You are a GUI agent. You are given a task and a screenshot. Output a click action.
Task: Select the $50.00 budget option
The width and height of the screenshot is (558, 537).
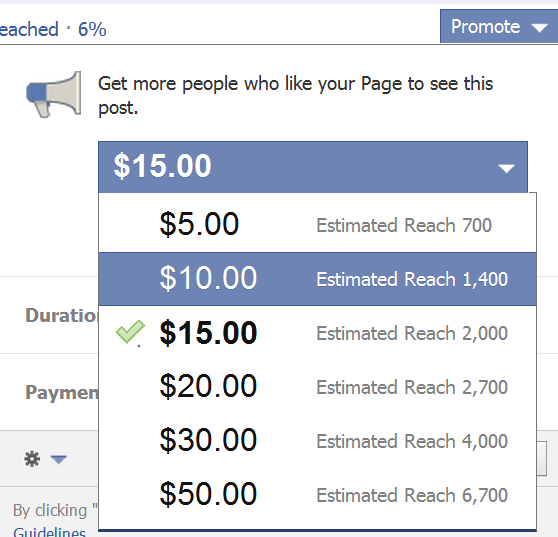tap(317, 495)
